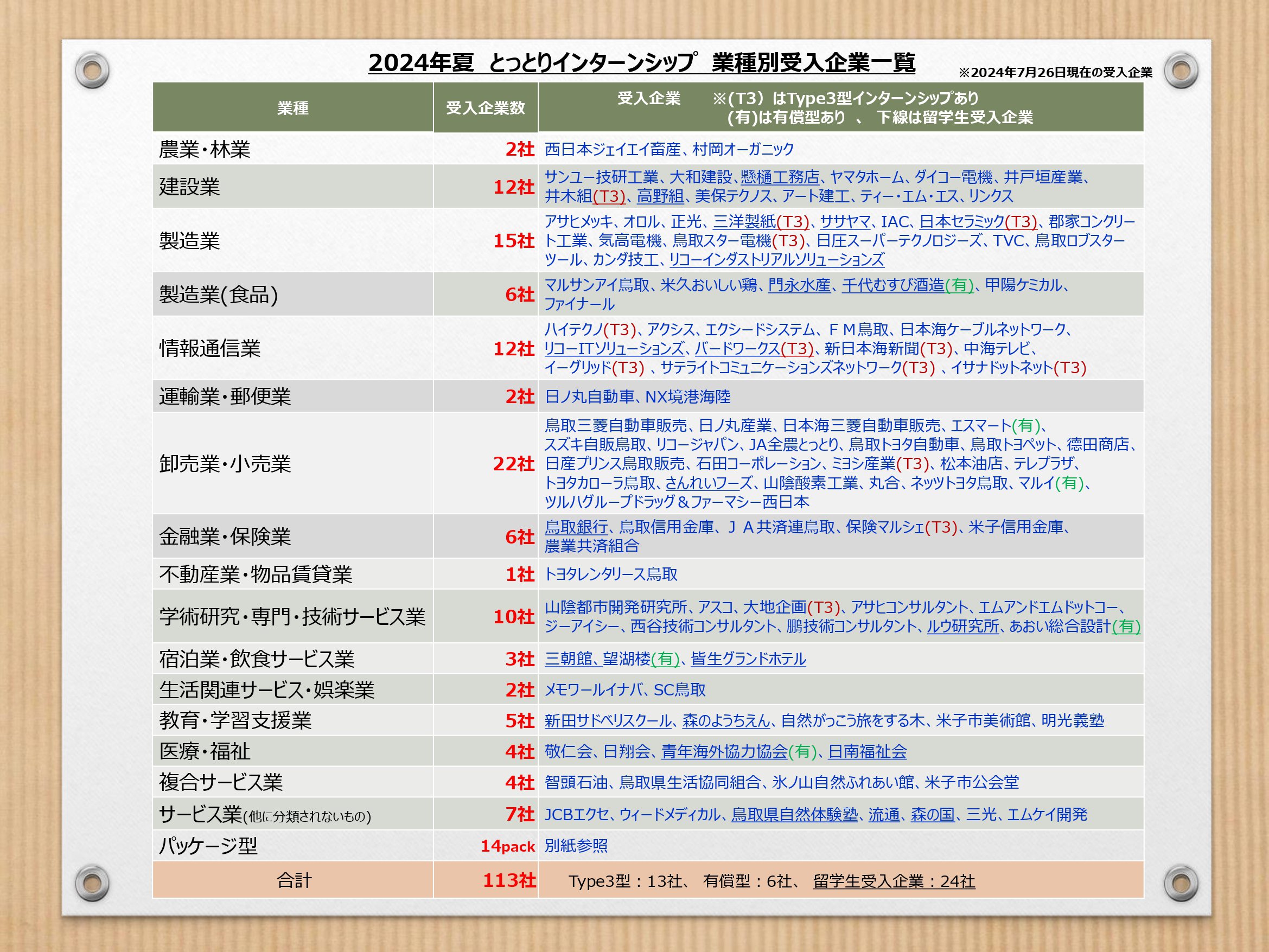Image resolution: width=1269 pixels, height=952 pixels.
Task: Click underlined company '門永水産'
Action: click(x=799, y=285)
